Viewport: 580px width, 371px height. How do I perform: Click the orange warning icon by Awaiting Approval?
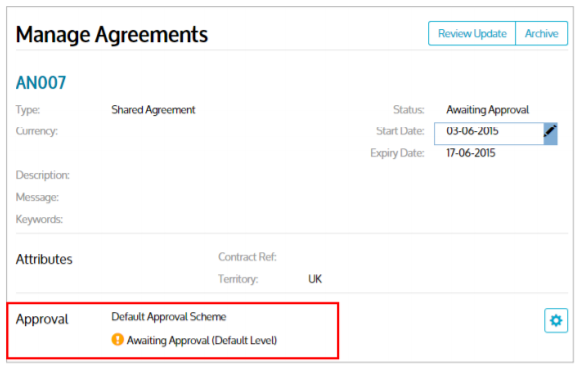click(x=118, y=340)
